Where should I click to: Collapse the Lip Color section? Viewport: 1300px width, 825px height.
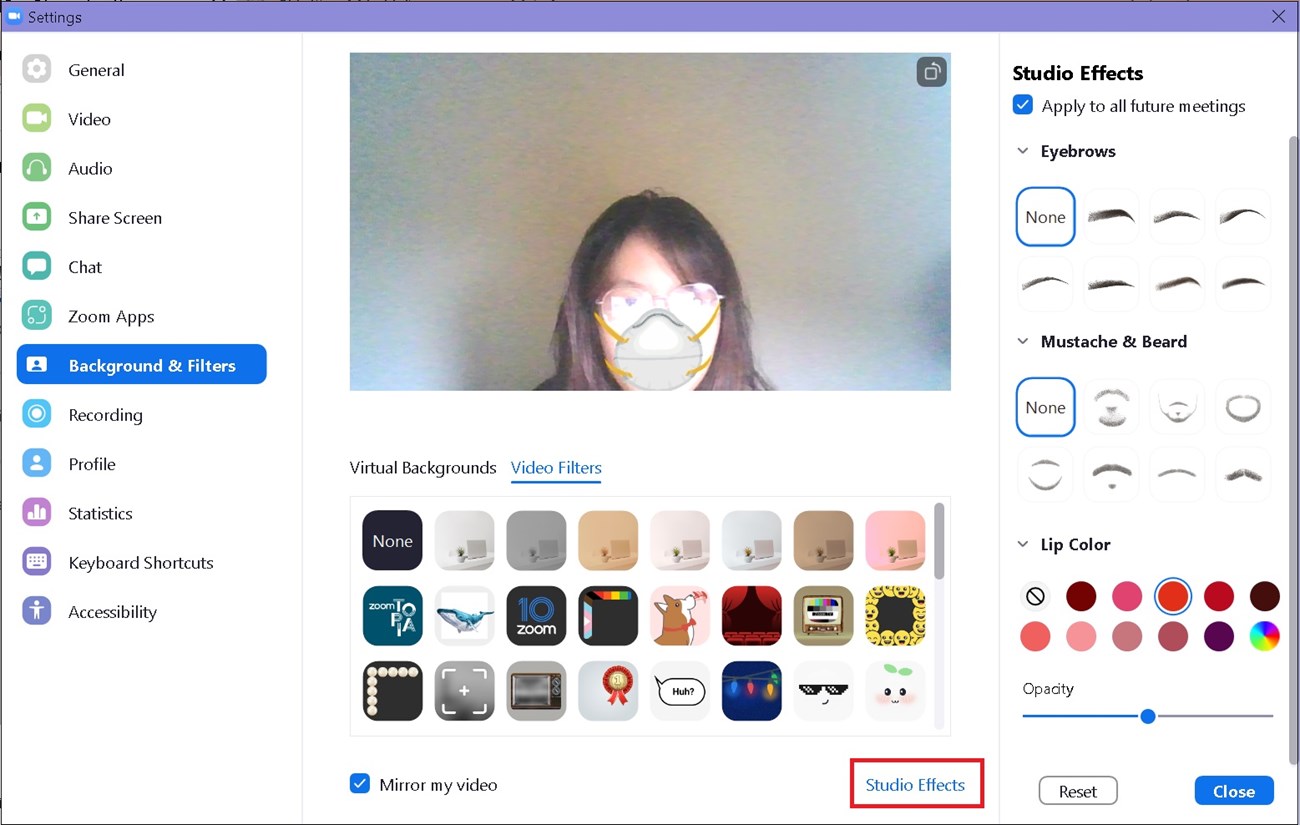[1022, 544]
